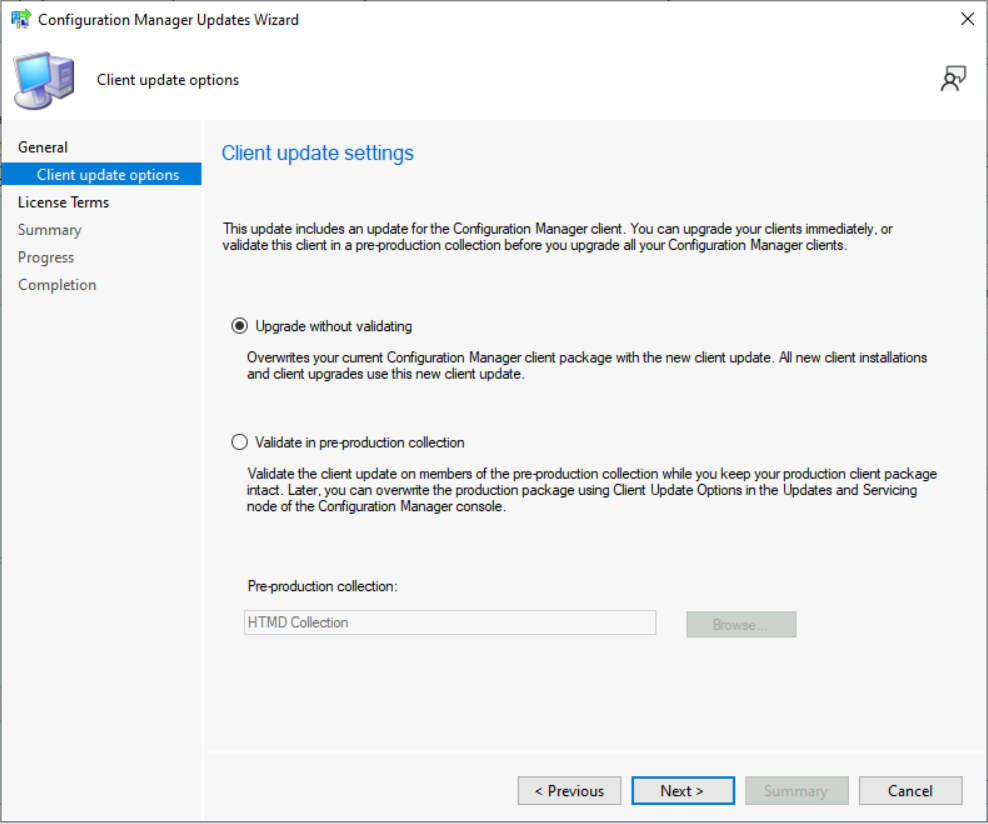Screen dimensions: 988x824
Task: Click the Client update options header title
Action: 168,80
